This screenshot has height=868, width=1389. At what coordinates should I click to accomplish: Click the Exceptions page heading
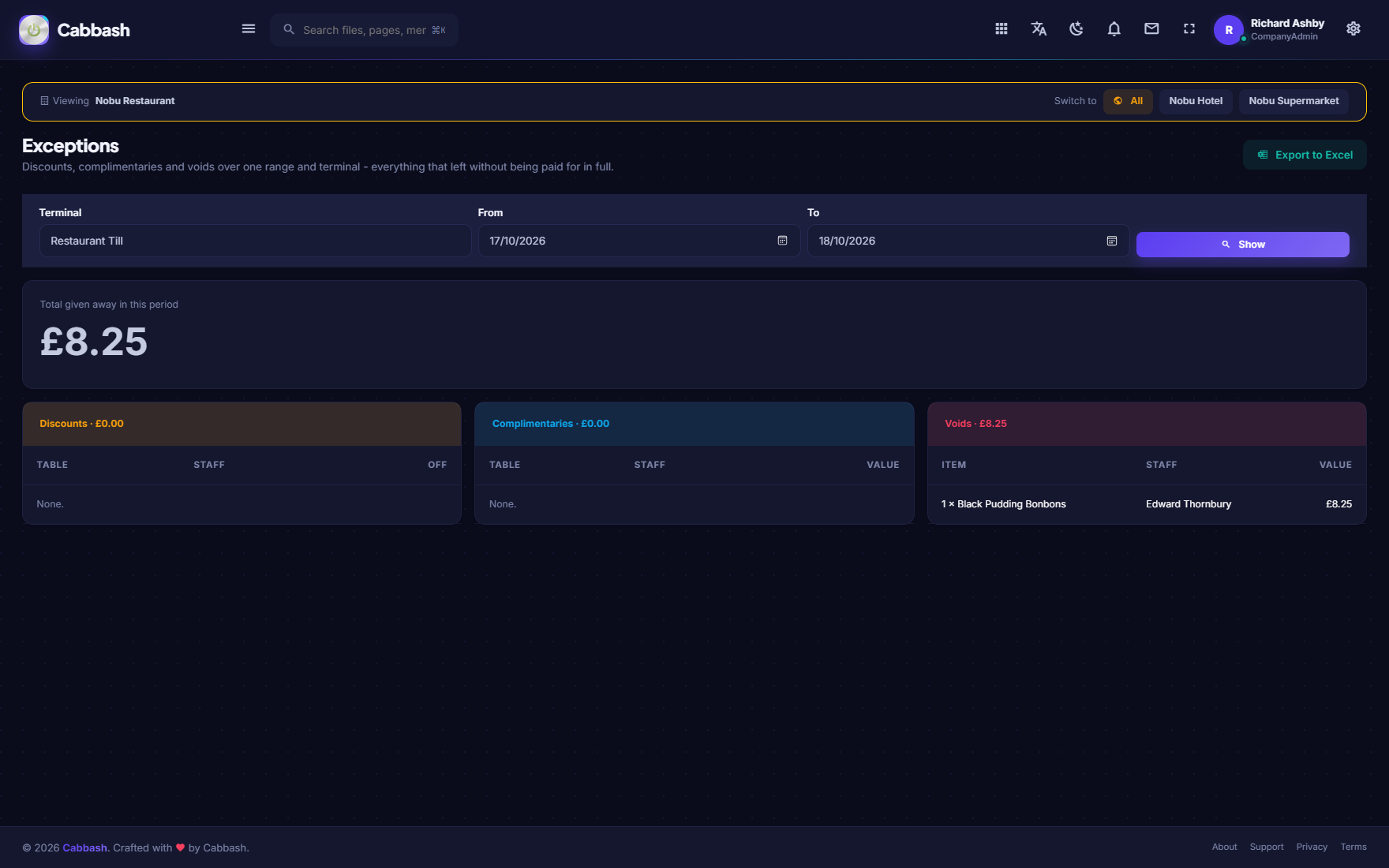coord(70,146)
